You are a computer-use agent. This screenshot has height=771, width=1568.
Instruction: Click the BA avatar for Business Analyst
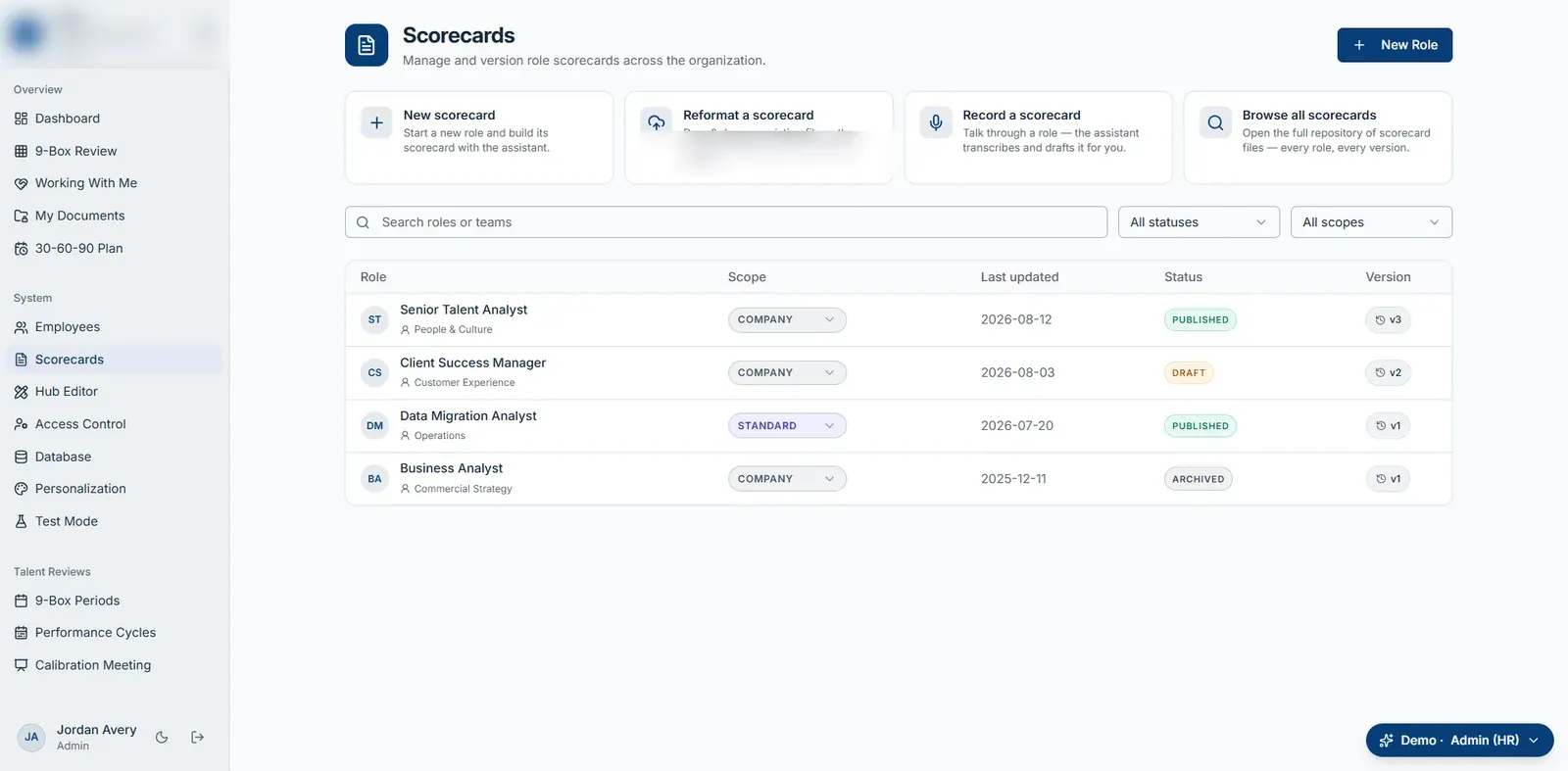[x=374, y=479]
